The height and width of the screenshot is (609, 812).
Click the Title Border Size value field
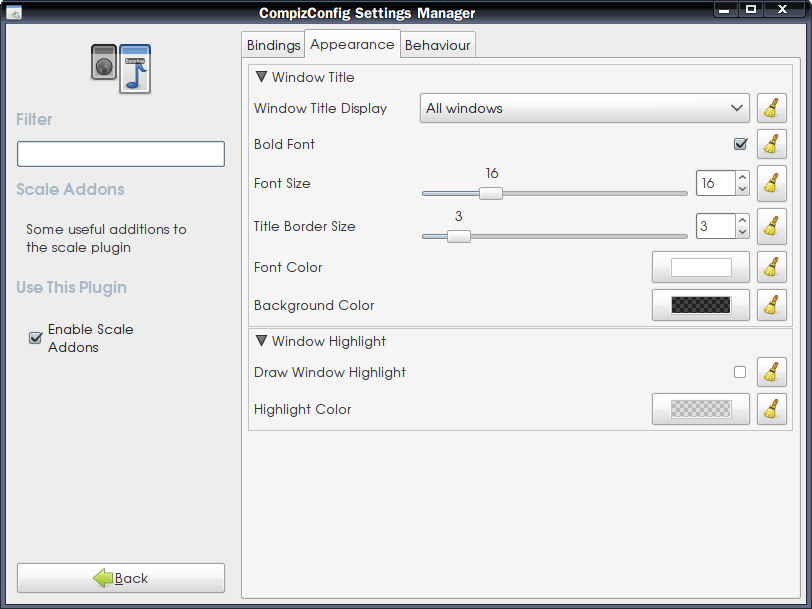[x=716, y=226]
